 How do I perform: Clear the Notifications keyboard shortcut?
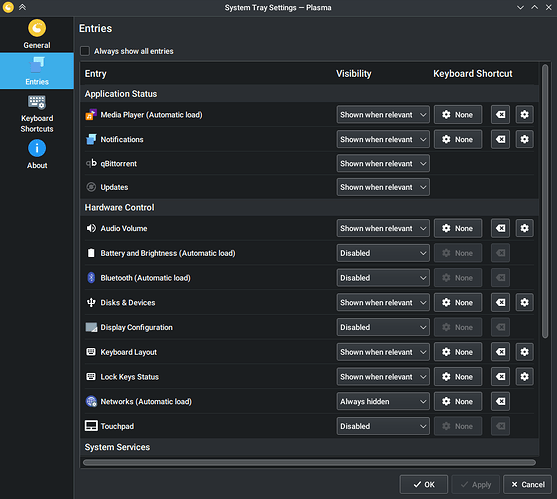tap(500, 139)
